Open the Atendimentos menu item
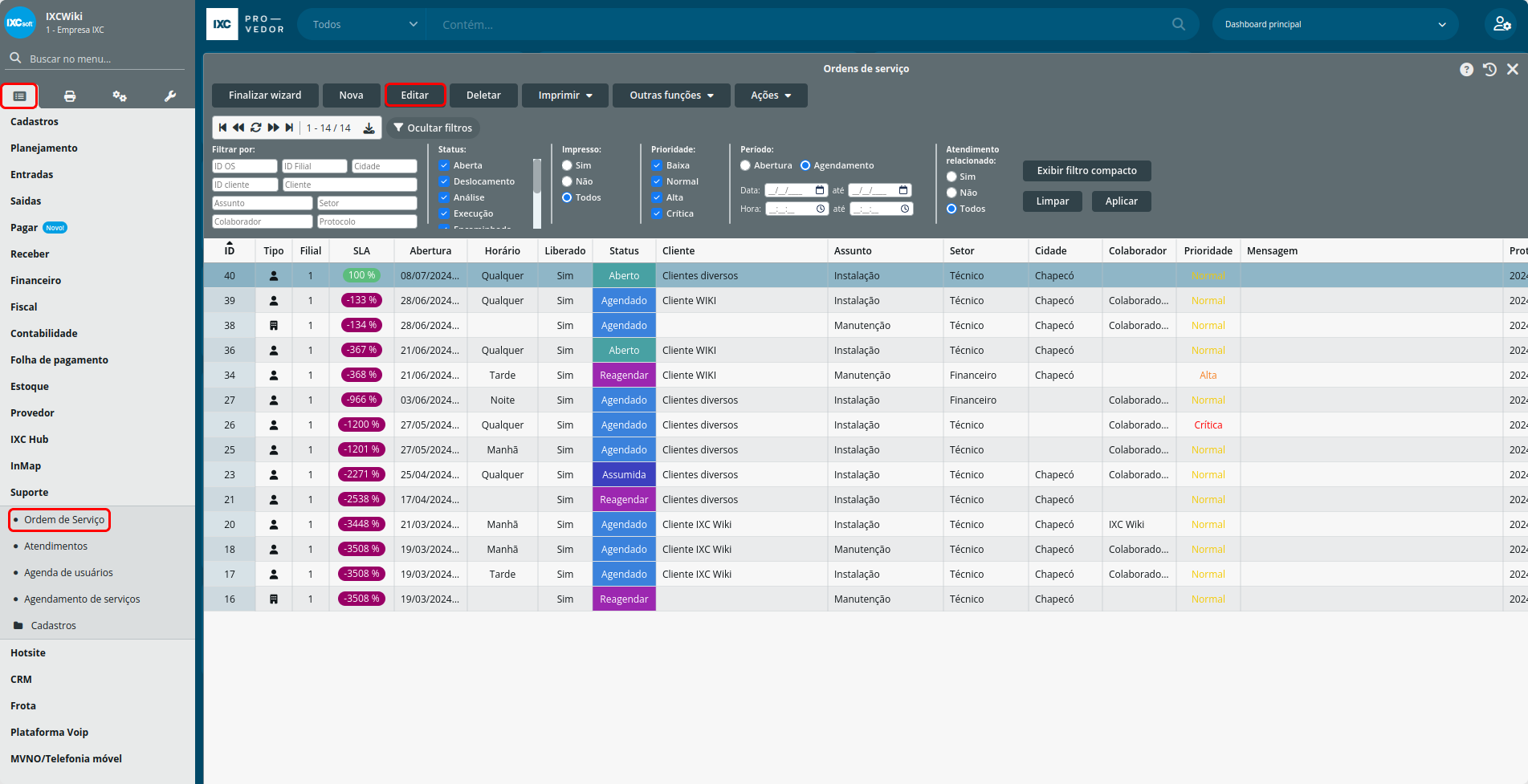 (55, 546)
